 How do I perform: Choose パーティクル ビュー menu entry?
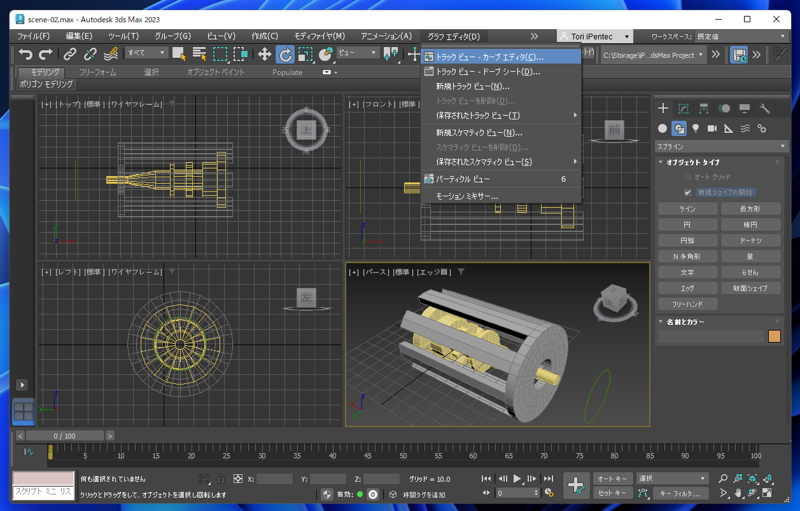click(x=501, y=179)
